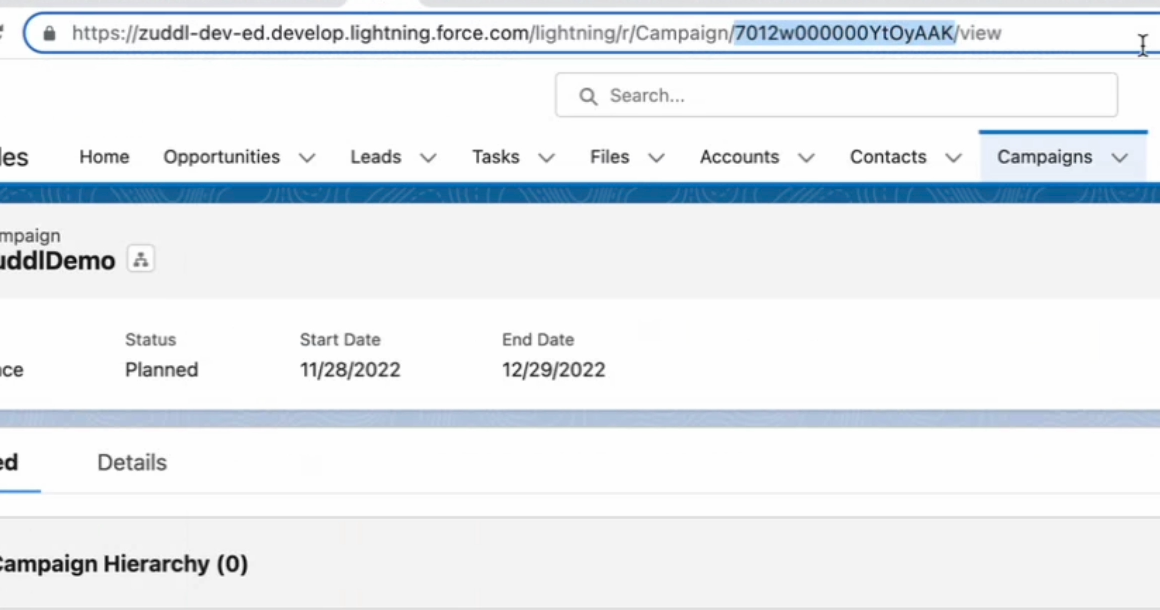
Task: Open the Campaign Hierarchy (0) section heading
Action: [120, 564]
